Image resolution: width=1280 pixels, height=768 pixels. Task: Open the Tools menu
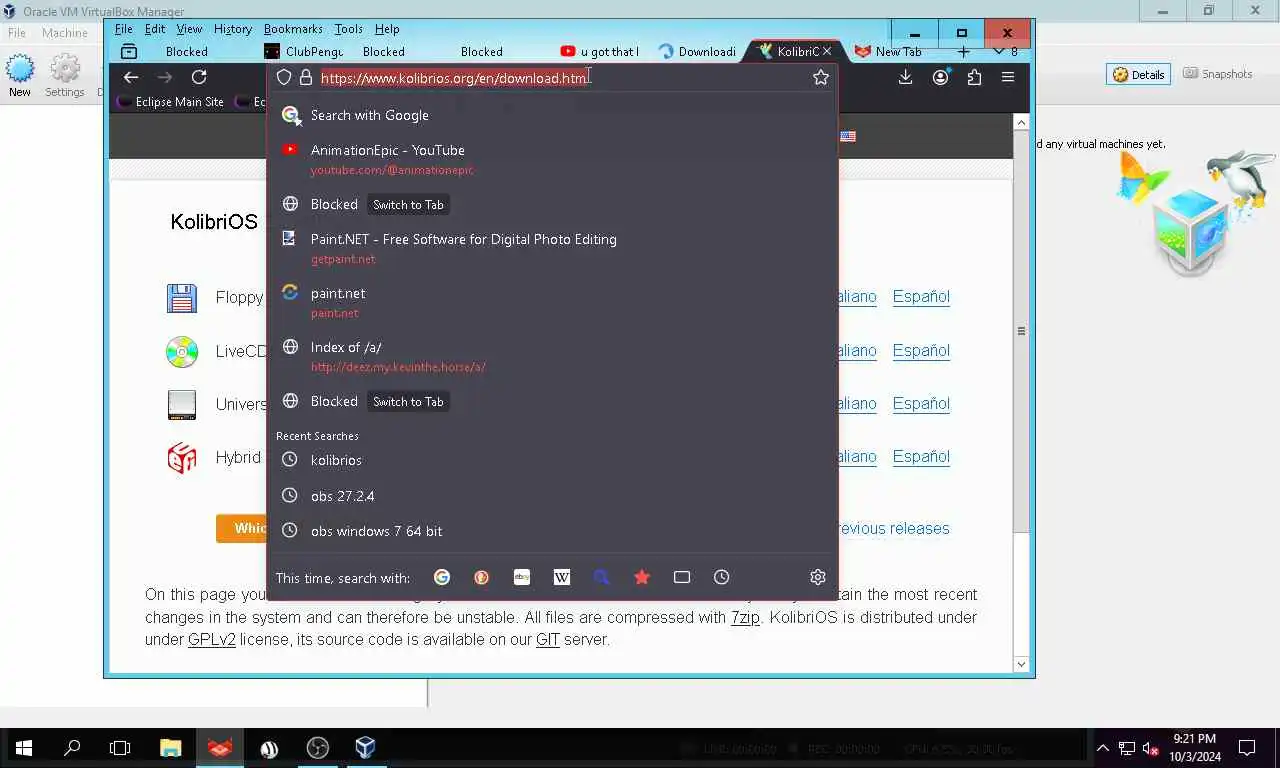tap(348, 29)
